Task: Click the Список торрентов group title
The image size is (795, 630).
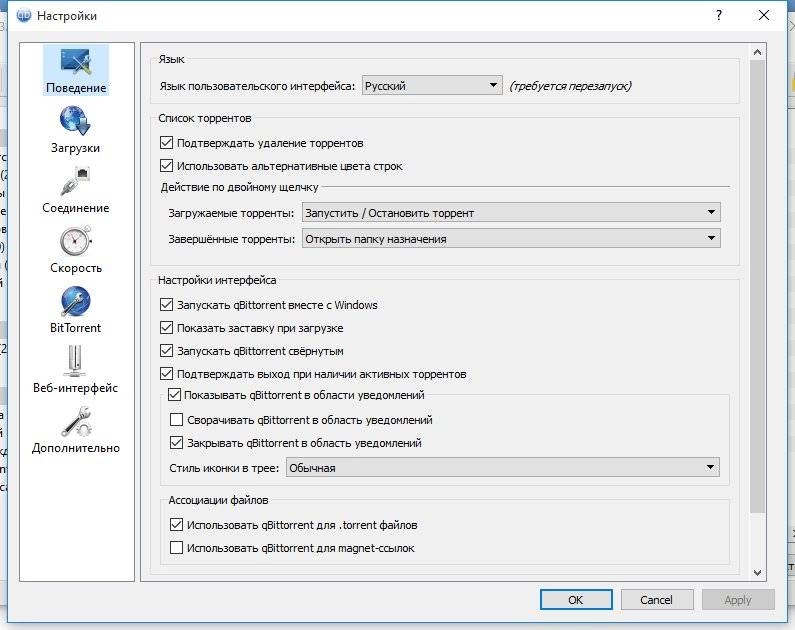Action: pyautogui.click(x=204, y=118)
